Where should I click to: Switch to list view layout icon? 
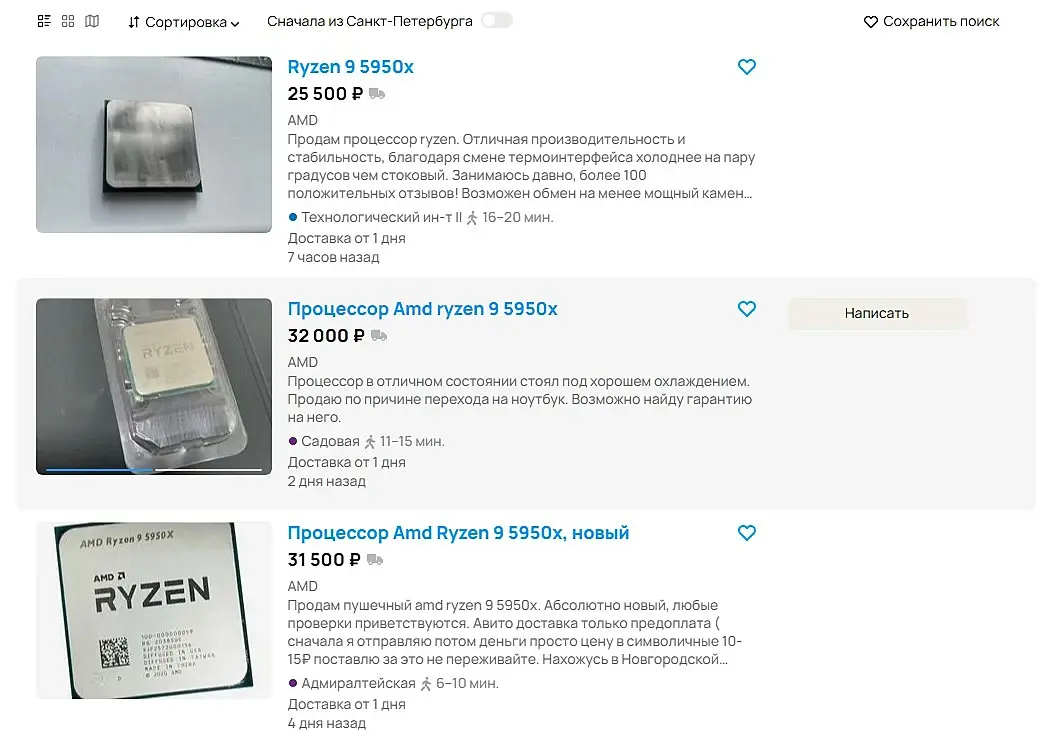coord(44,21)
